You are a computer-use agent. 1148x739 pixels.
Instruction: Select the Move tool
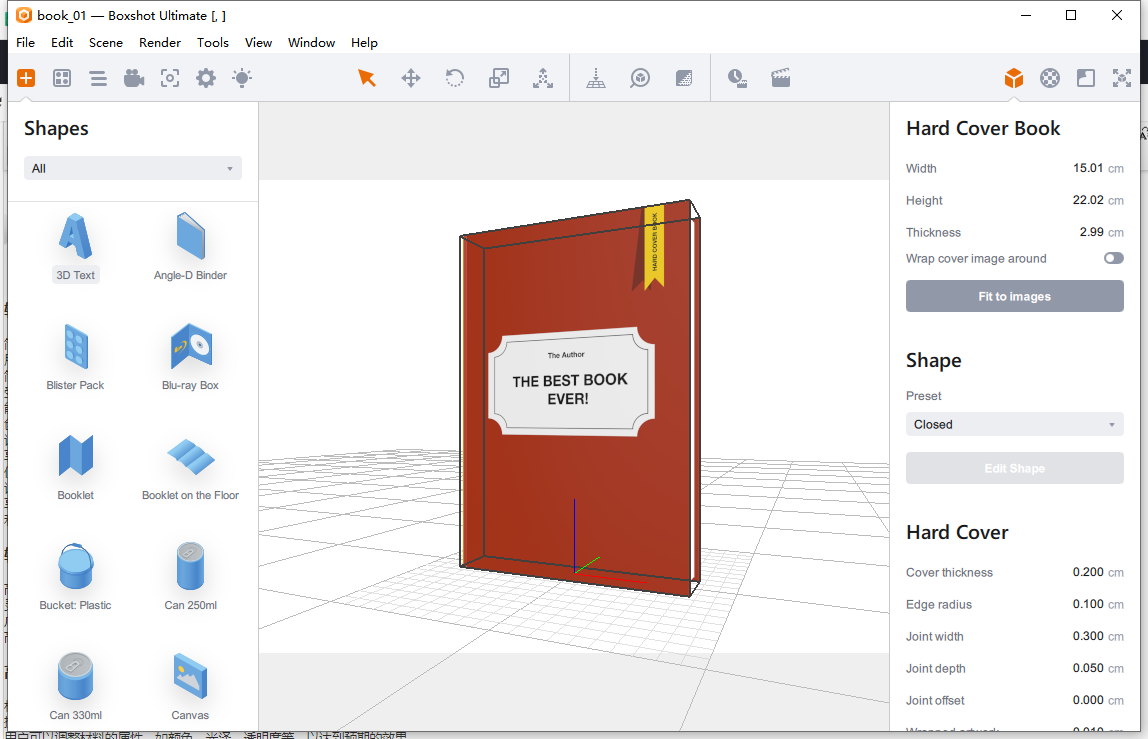(411, 78)
